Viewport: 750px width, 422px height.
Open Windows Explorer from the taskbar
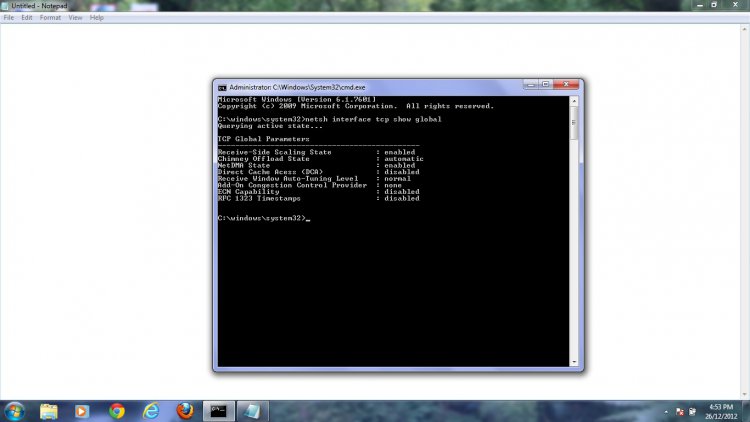(48, 411)
